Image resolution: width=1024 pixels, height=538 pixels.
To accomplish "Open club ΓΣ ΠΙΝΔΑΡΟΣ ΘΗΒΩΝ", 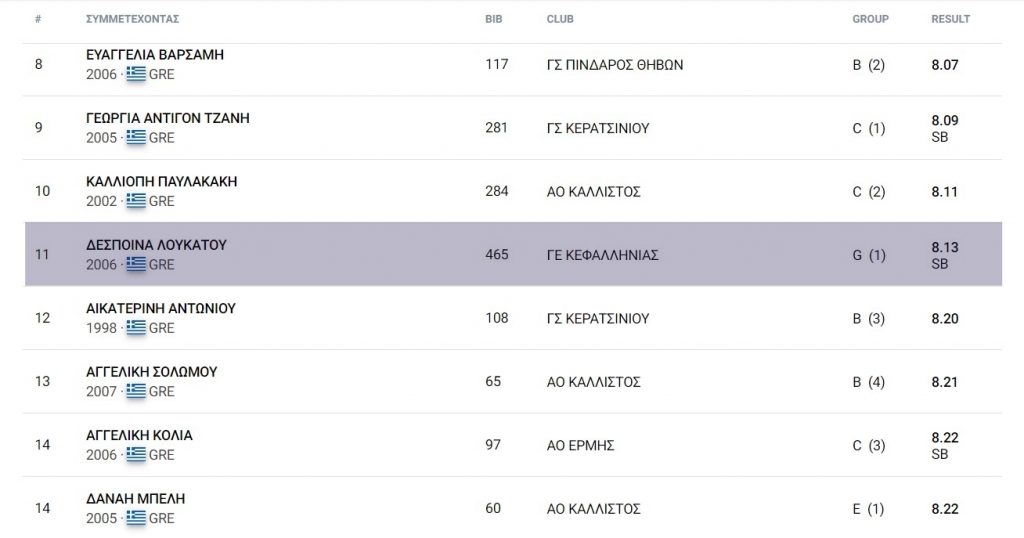I will [615, 65].
